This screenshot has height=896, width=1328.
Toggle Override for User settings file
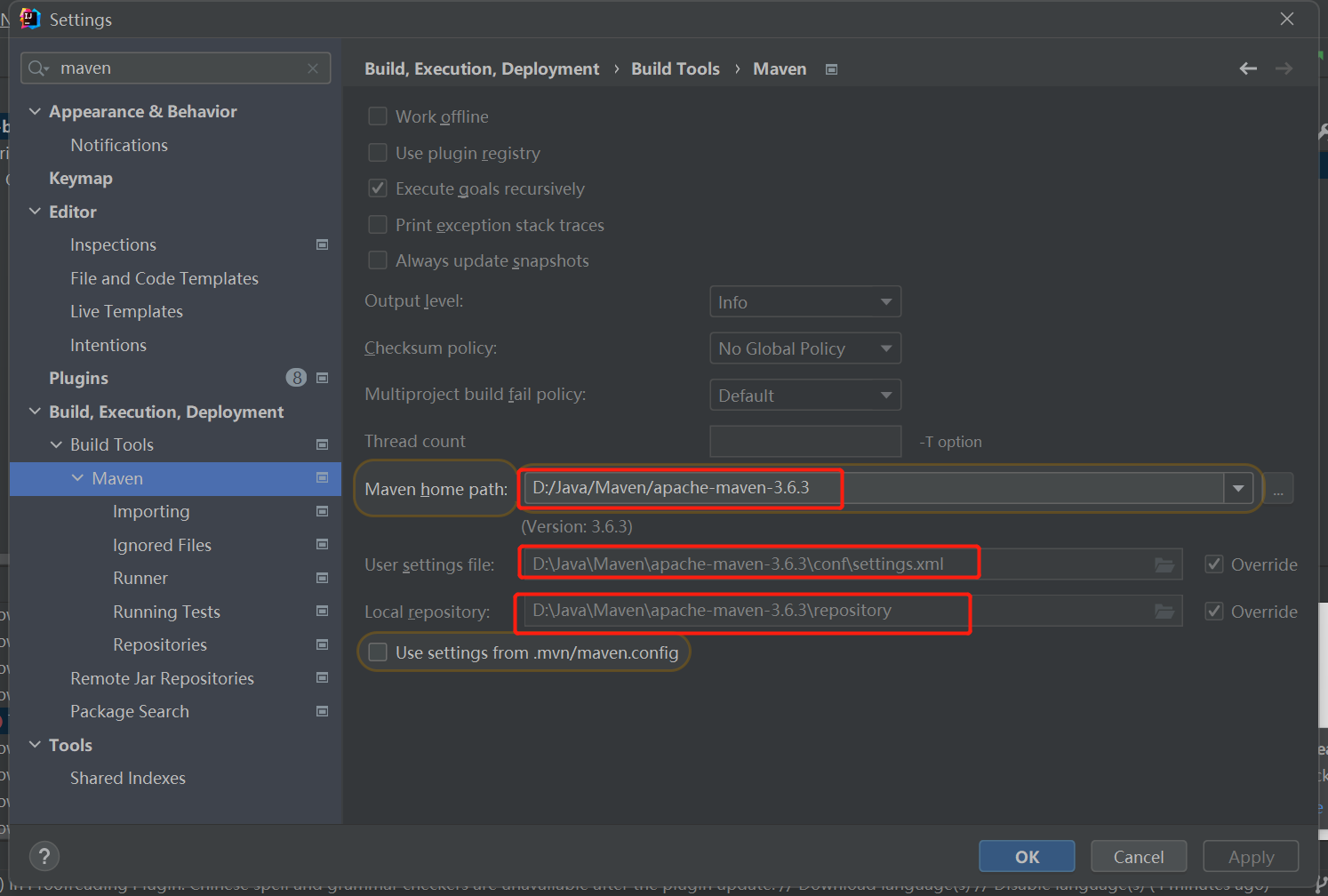pos(1214,564)
